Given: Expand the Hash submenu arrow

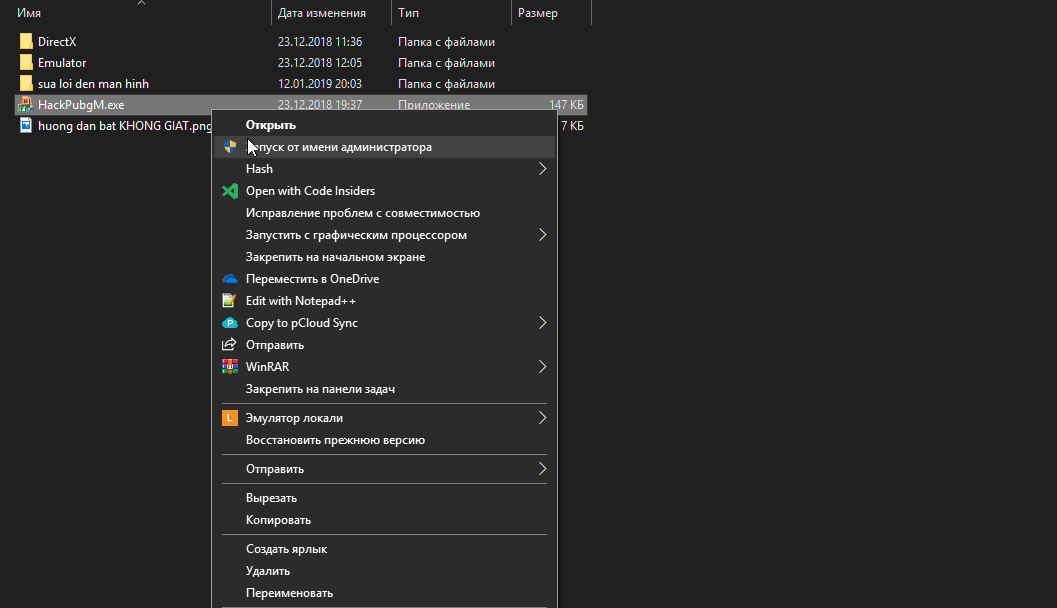Looking at the screenshot, I should tap(542, 169).
